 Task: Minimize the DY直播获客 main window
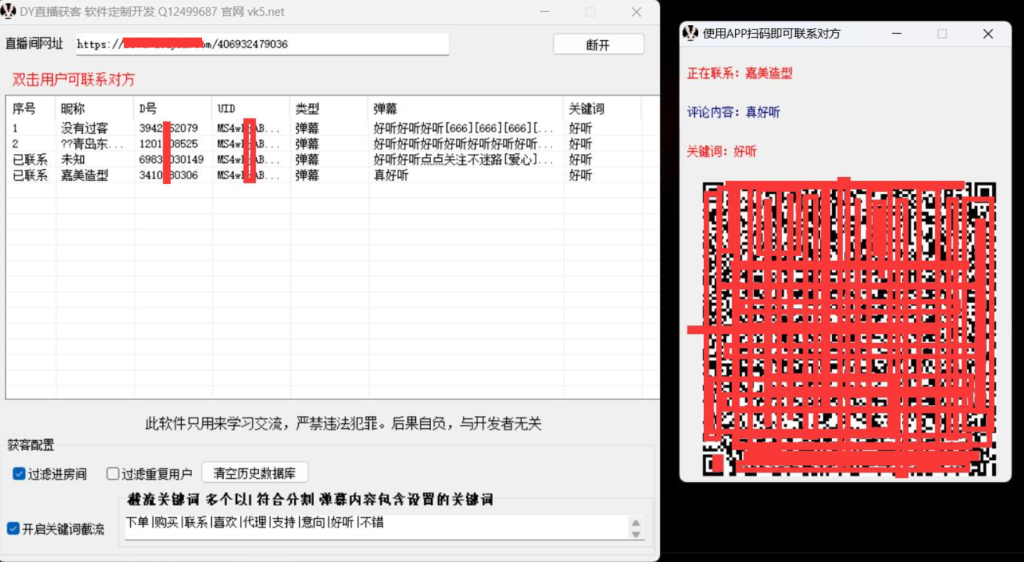click(543, 12)
